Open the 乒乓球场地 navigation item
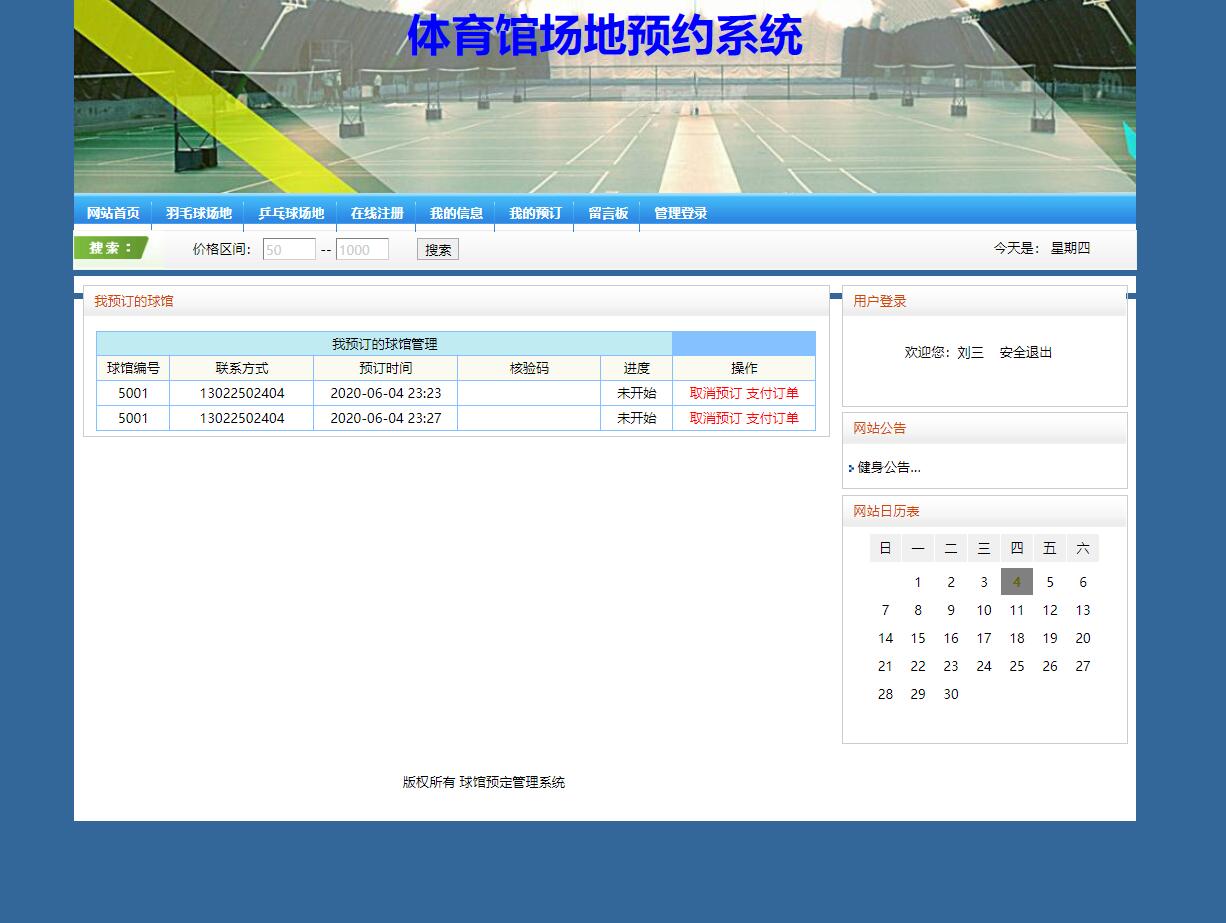Image resolution: width=1226 pixels, height=923 pixels. (292, 213)
